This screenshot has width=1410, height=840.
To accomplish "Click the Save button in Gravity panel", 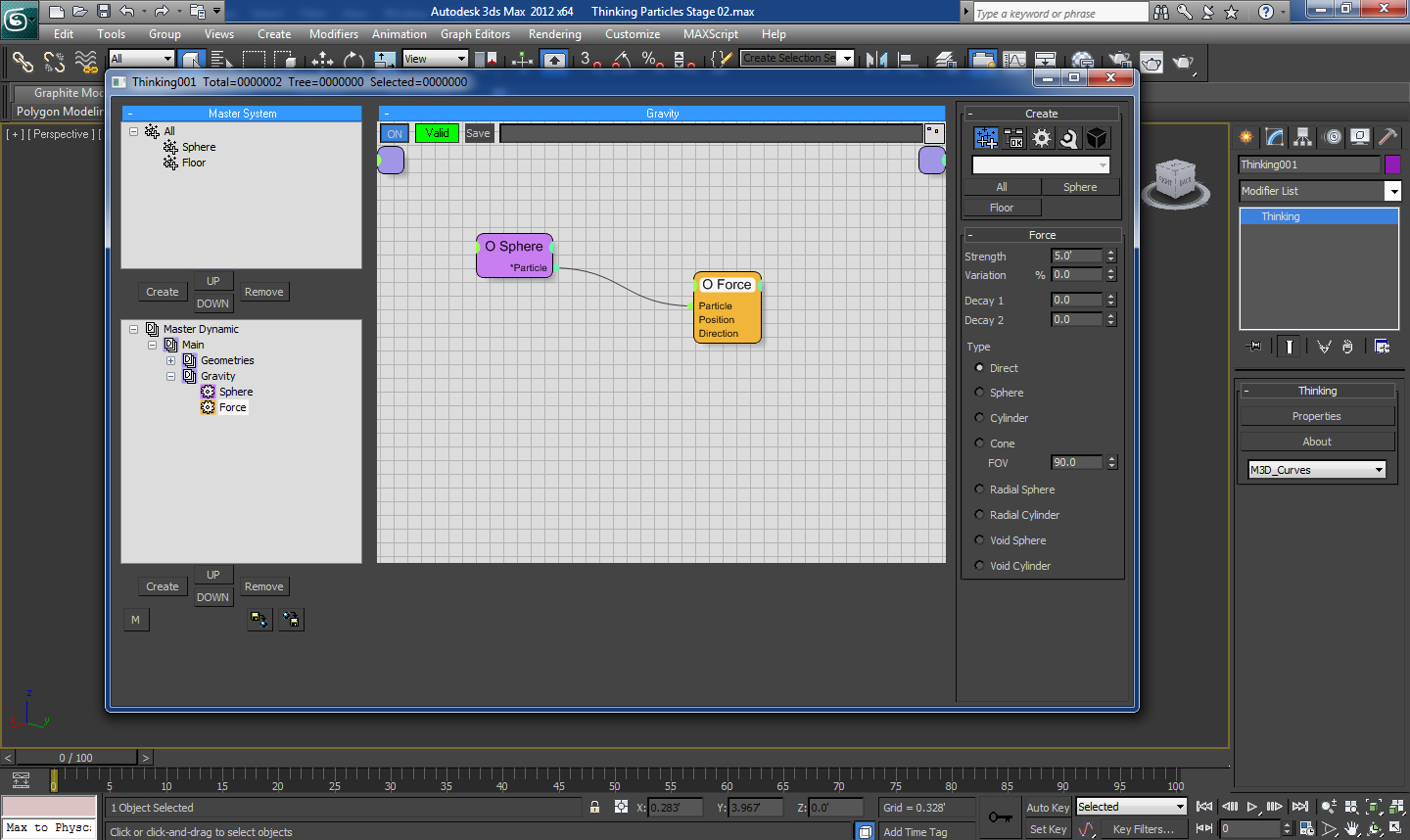I will tap(478, 133).
